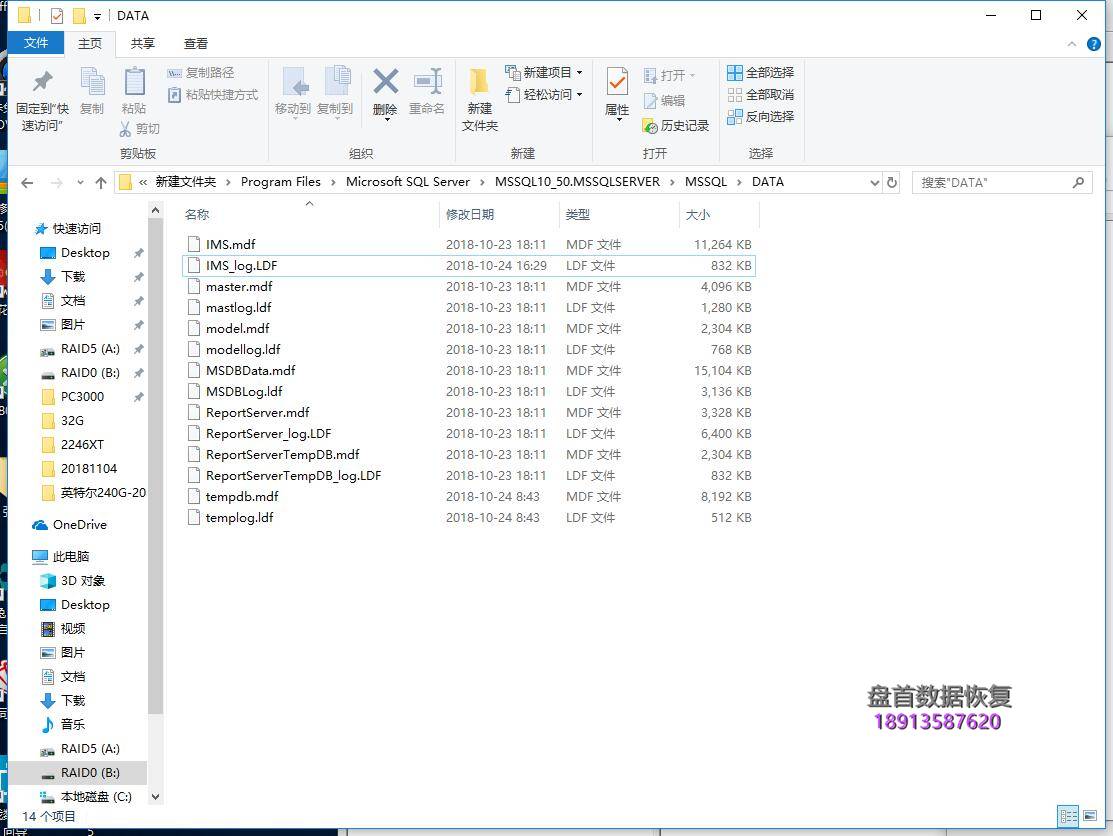Click the Refresh button beside address bar

892,182
